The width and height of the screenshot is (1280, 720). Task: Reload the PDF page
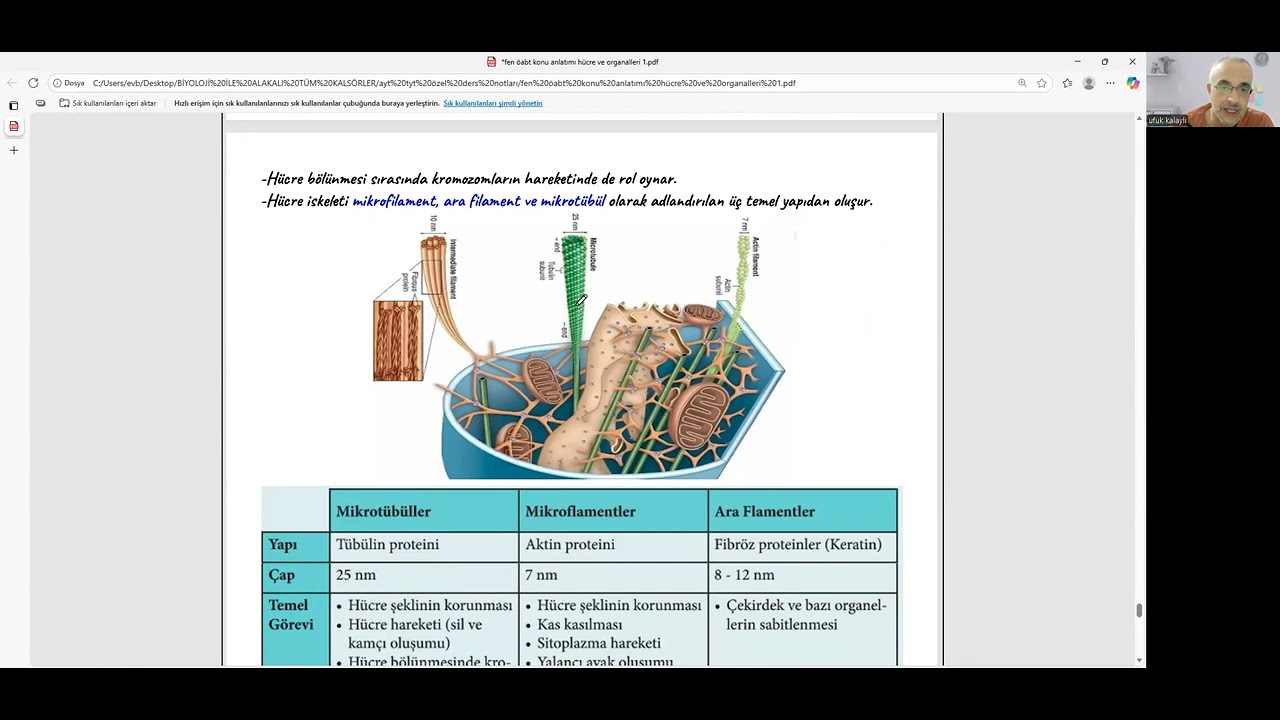pos(33,83)
